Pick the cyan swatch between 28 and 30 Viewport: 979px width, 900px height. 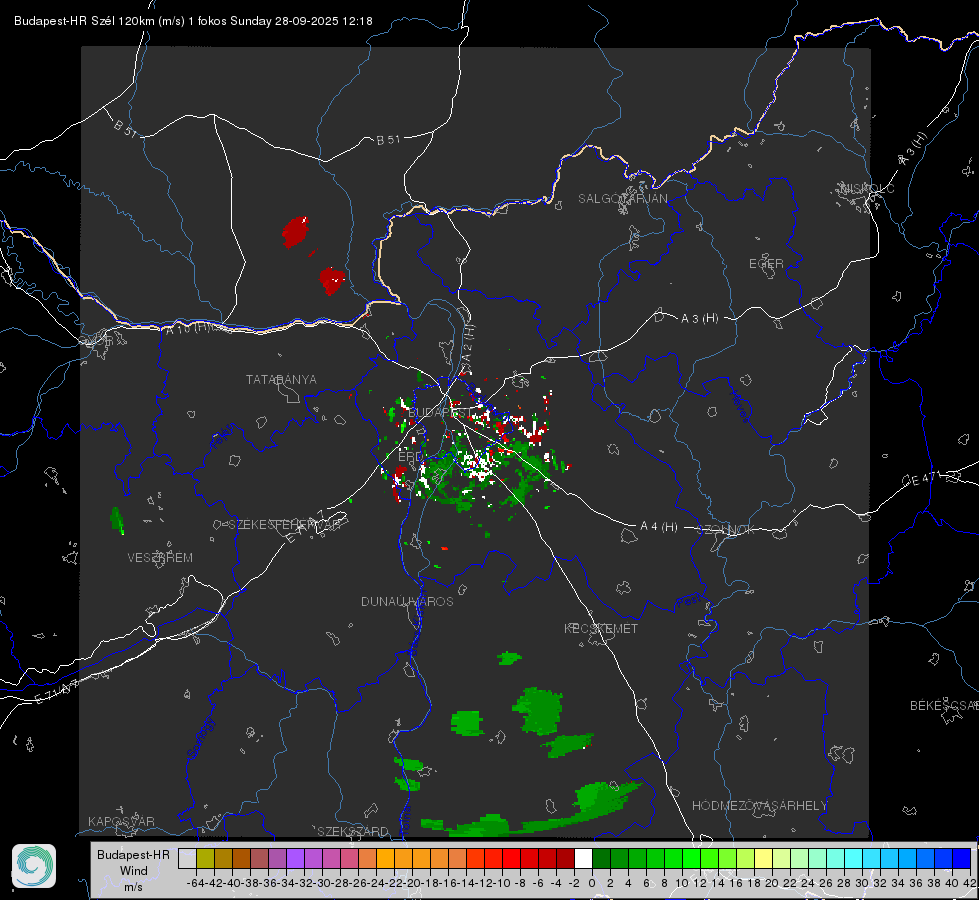tap(854, 859)
